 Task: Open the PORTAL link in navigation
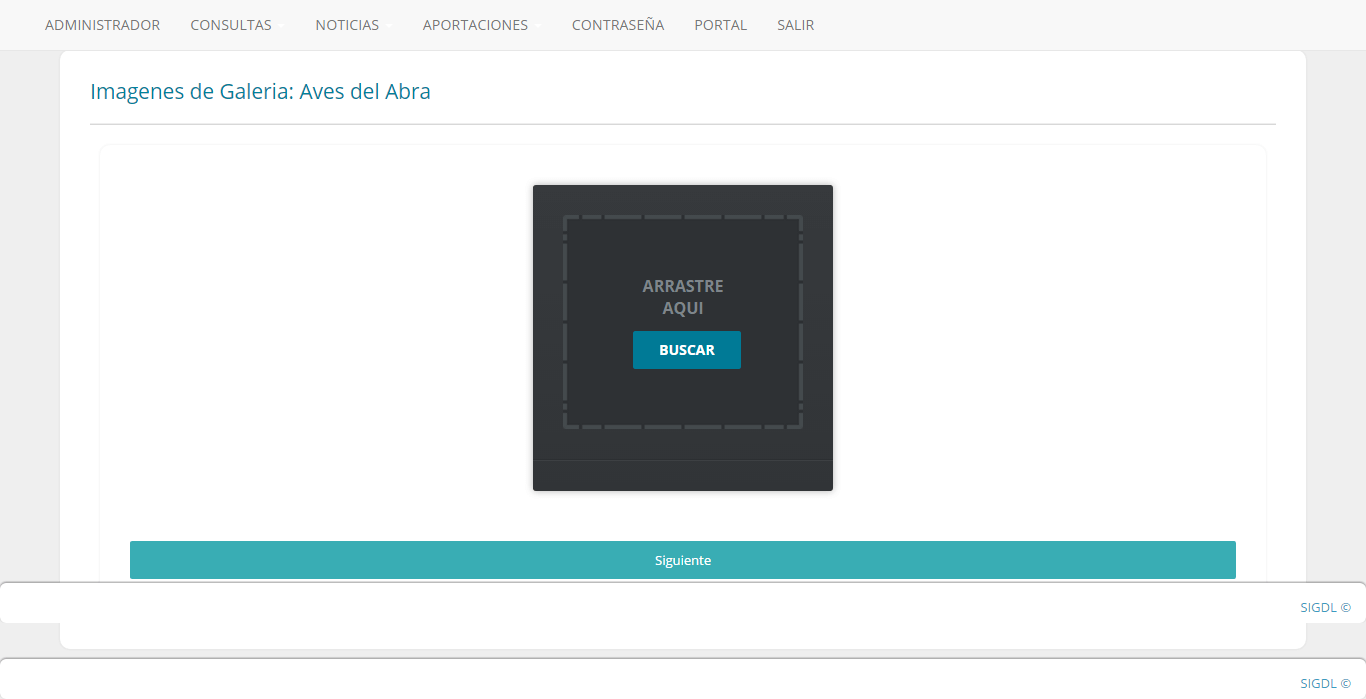point(720,25)
